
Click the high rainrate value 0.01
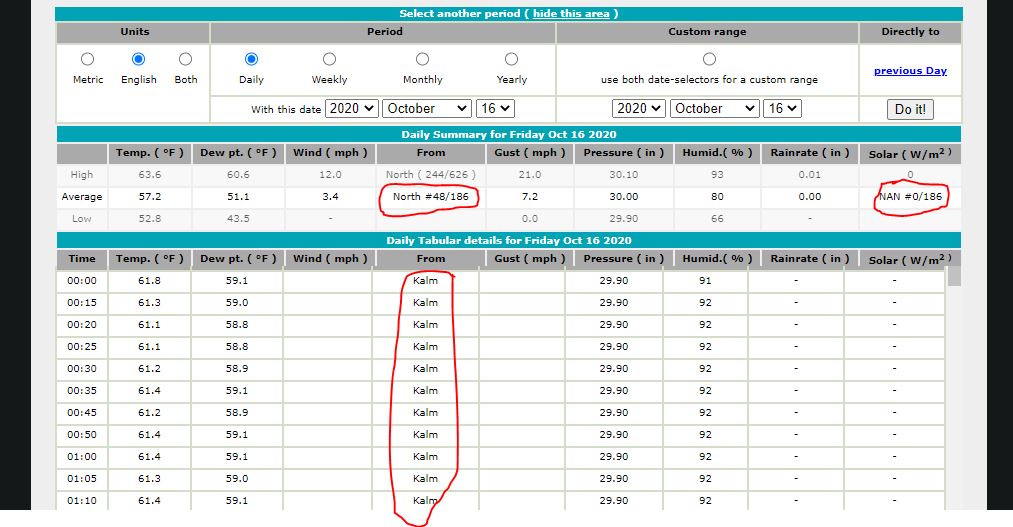(809, 174)
